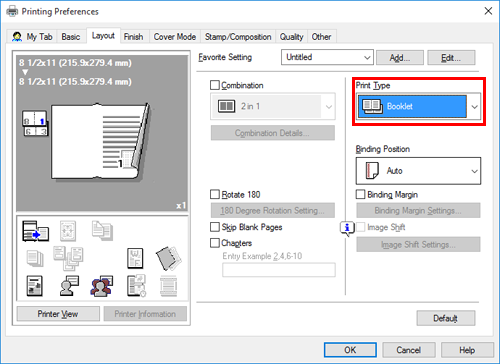This screenshot has width=500, height=364.
Task: Open the Stamp/Composition tab
Action: pyautogui.click(x=238, y=37)
